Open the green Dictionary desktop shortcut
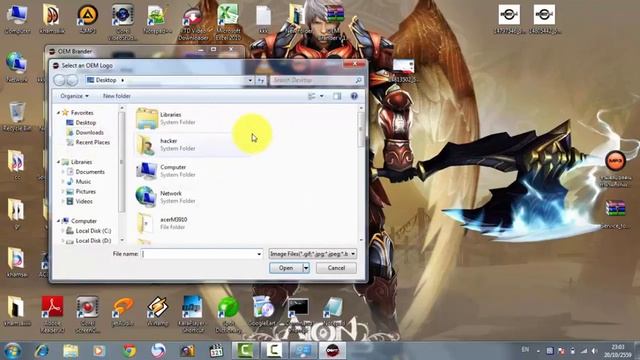 point(228,313)
